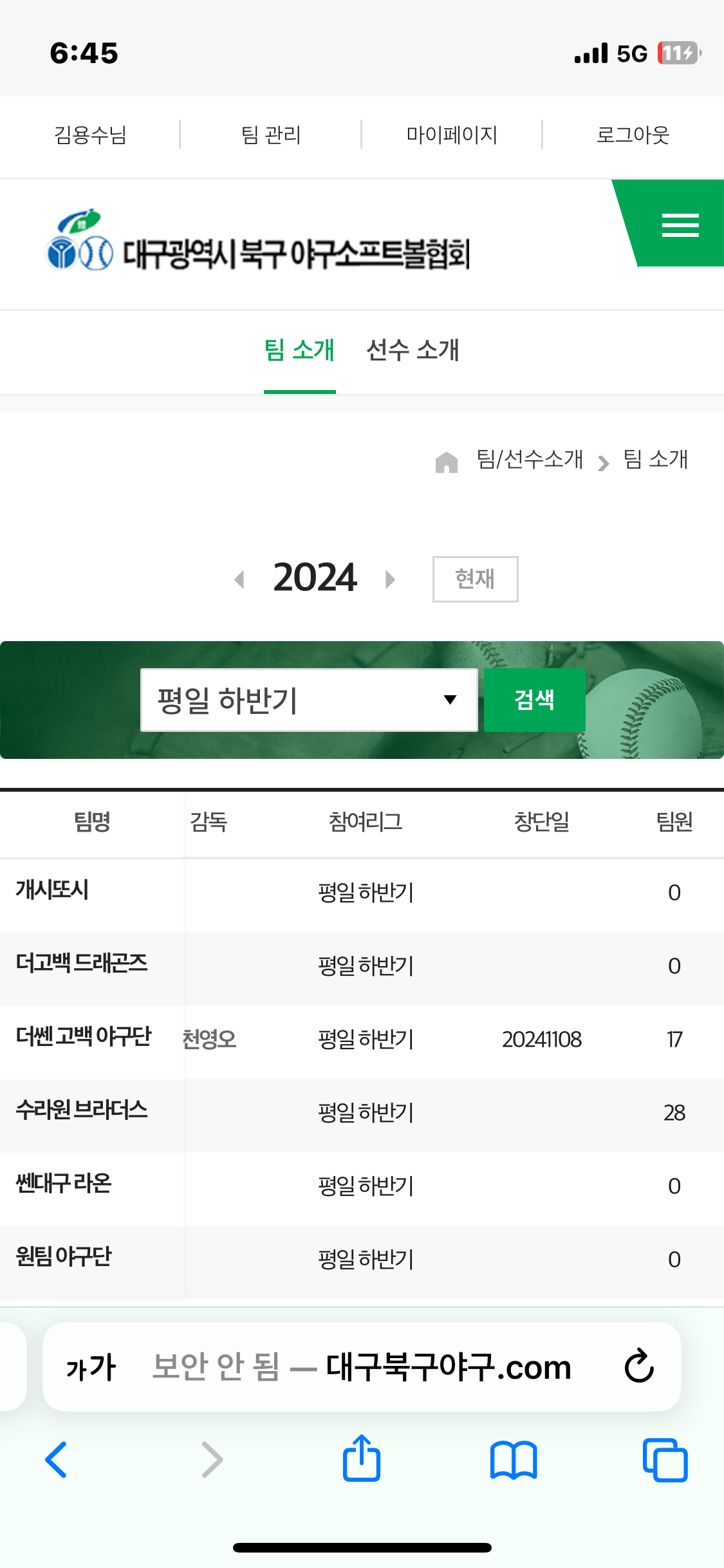Image resolution: width=724 pixels, height=1568 pixels.
Task: Click the green 검색 button
Action: click(x=534, y=700)
